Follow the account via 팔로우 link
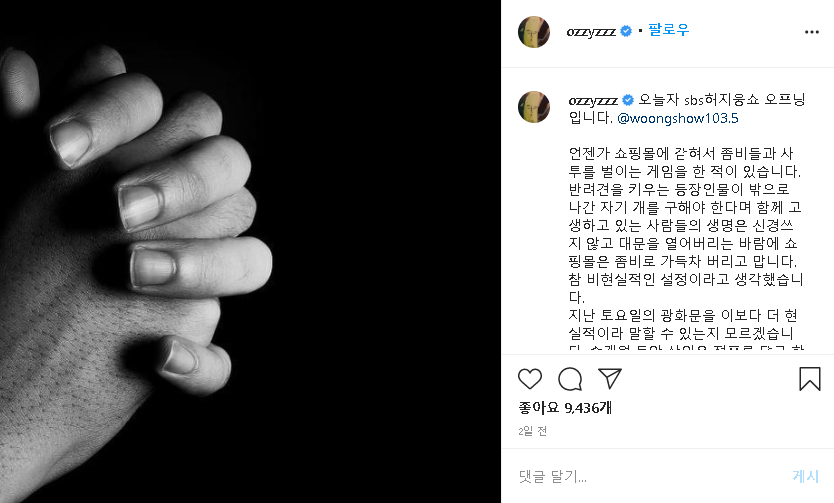Screen dimensions: 834x503 coord(669,30)
